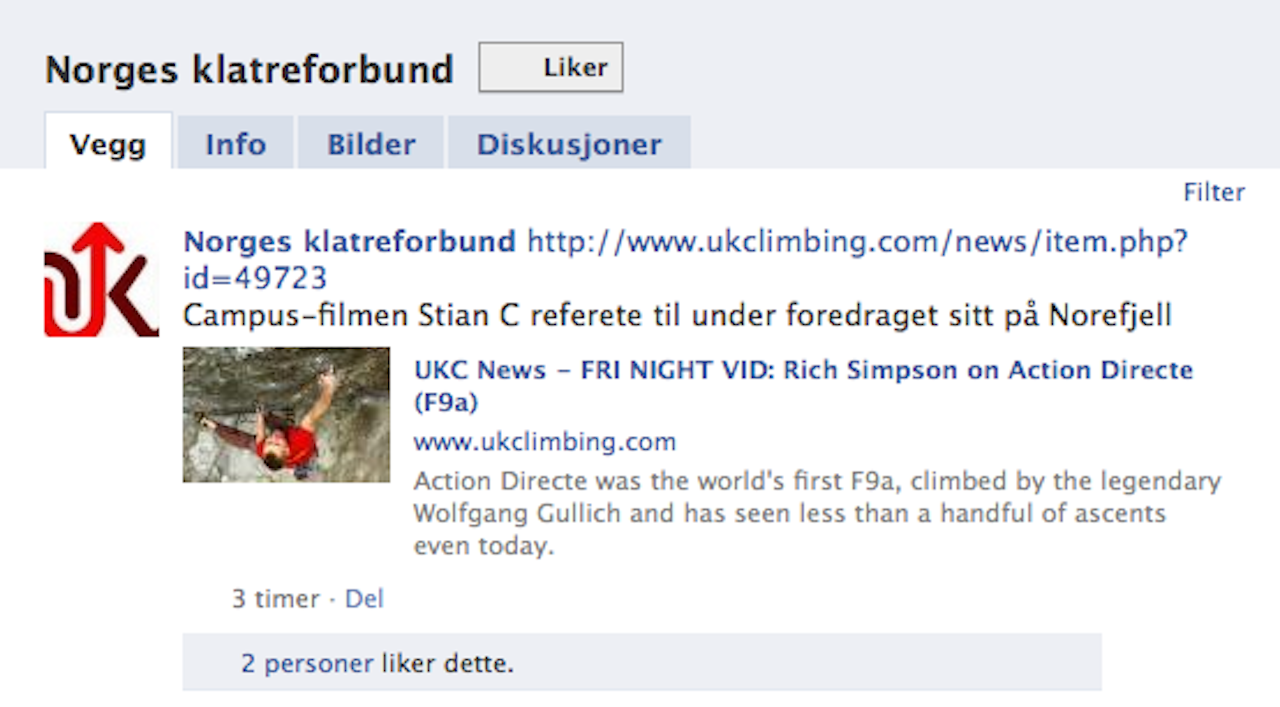Follow the ukclimbing.com item.php URL link

[686, 259]
